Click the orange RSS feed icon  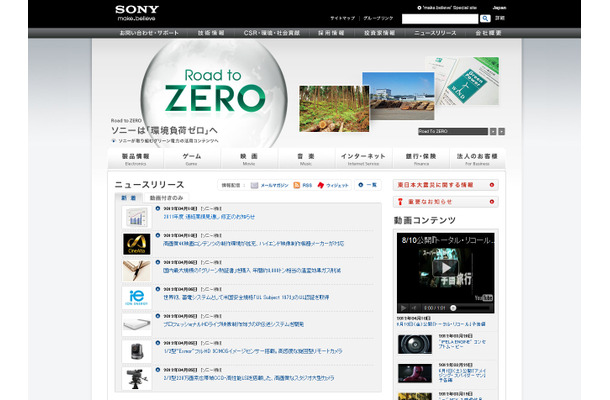click(x=297, y=185)
